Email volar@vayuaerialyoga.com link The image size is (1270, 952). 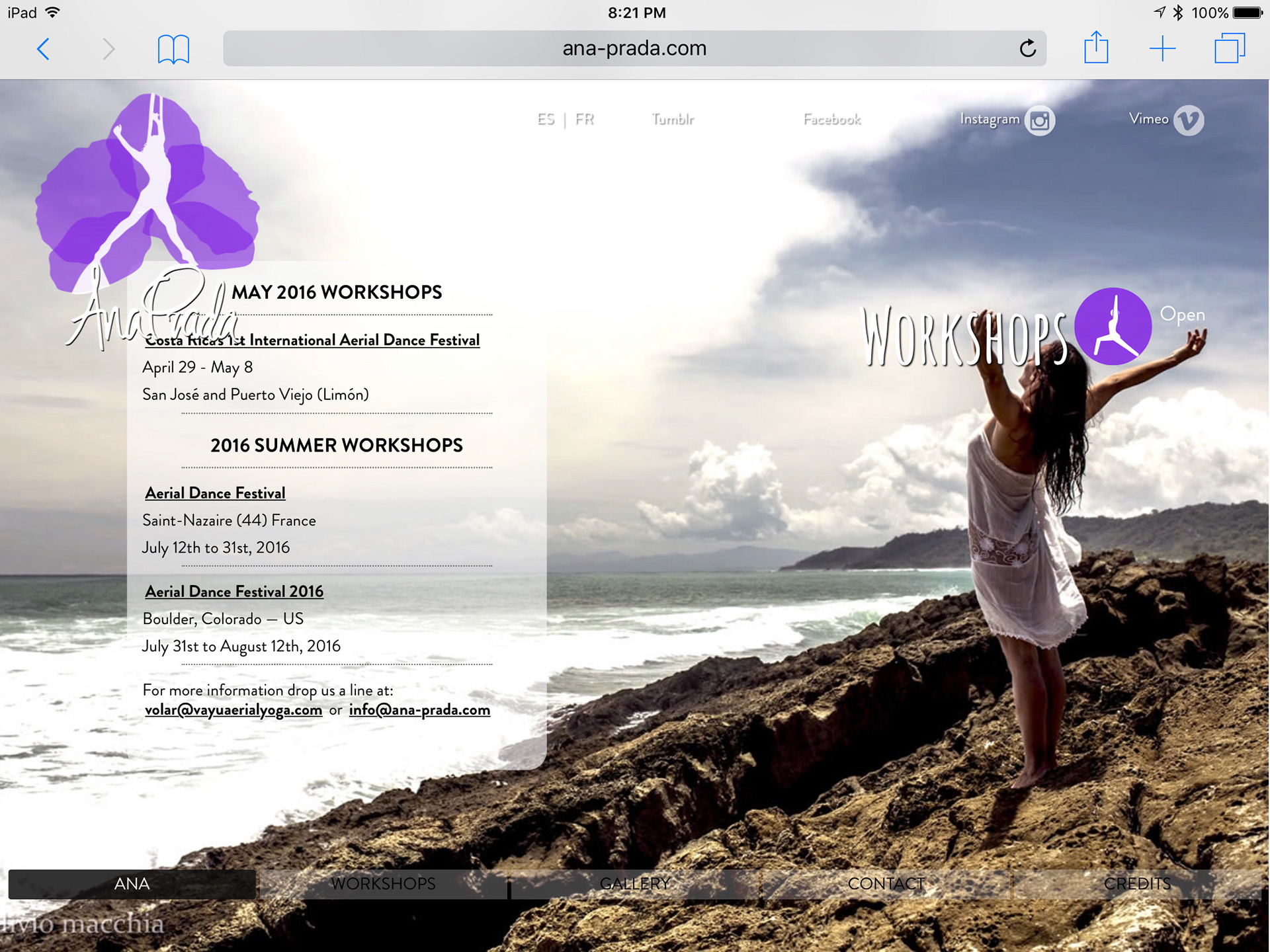tap(233, 710)
